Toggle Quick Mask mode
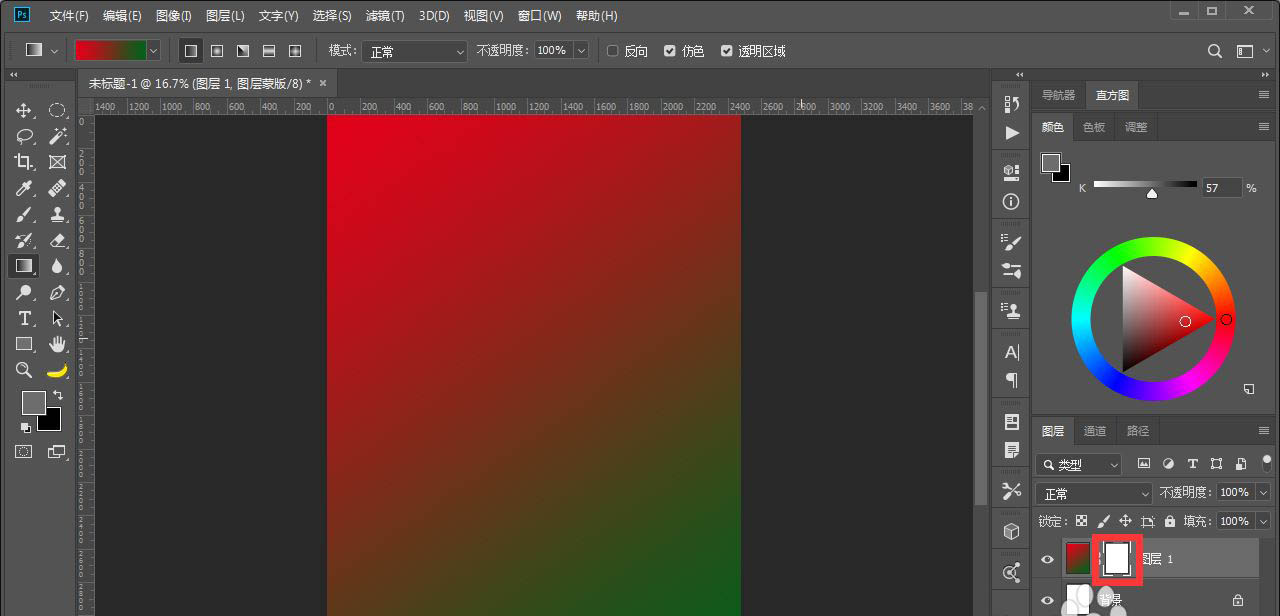This screenshot has height=616, width=1280. (23, 452)
